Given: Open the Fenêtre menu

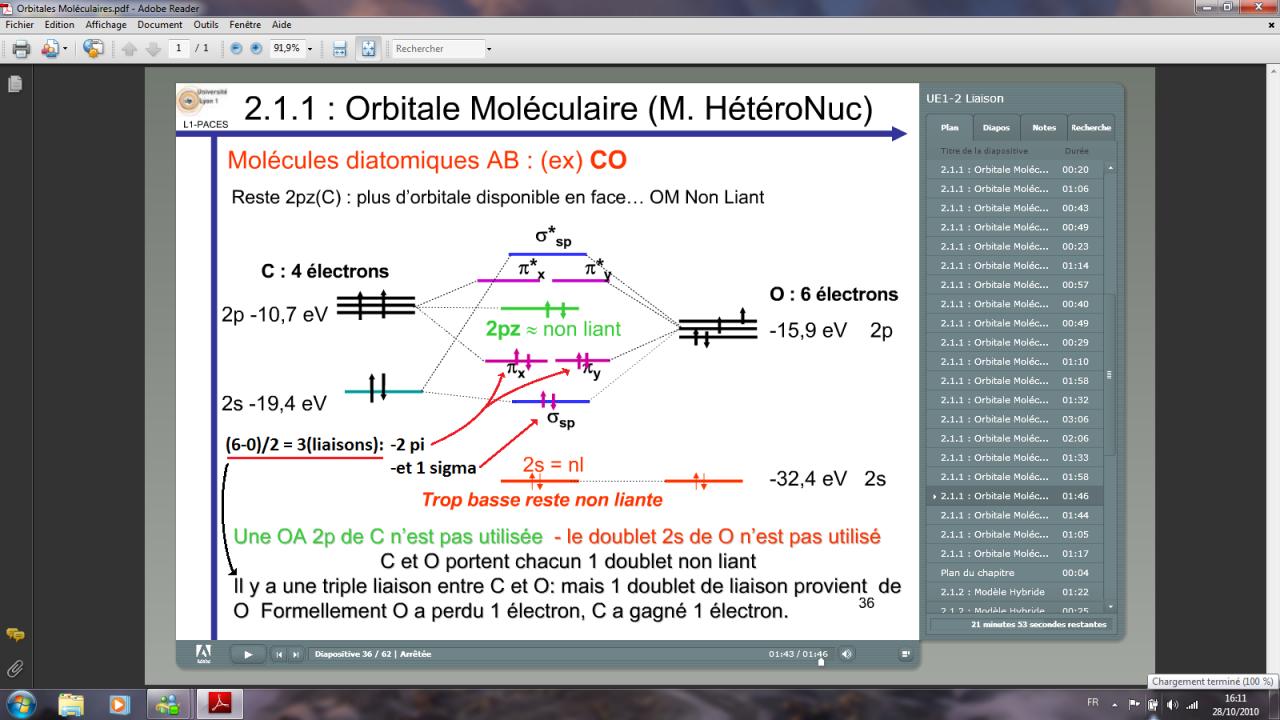Looking at the screenshot, I should [245, 24].
